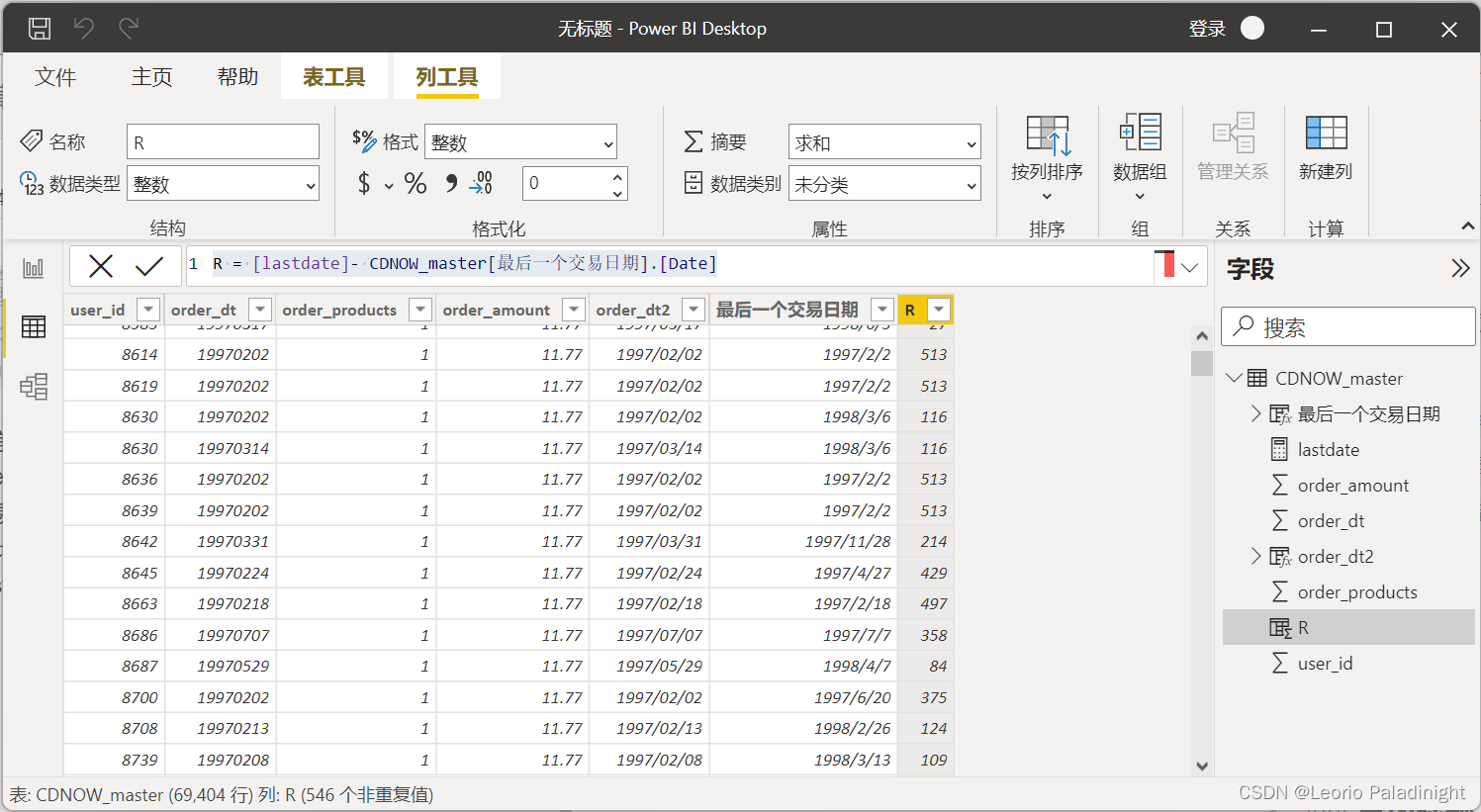Collapse CDNOW_master table in Fields
This screenshot has height=812, width=1481.
point(1234,378)
